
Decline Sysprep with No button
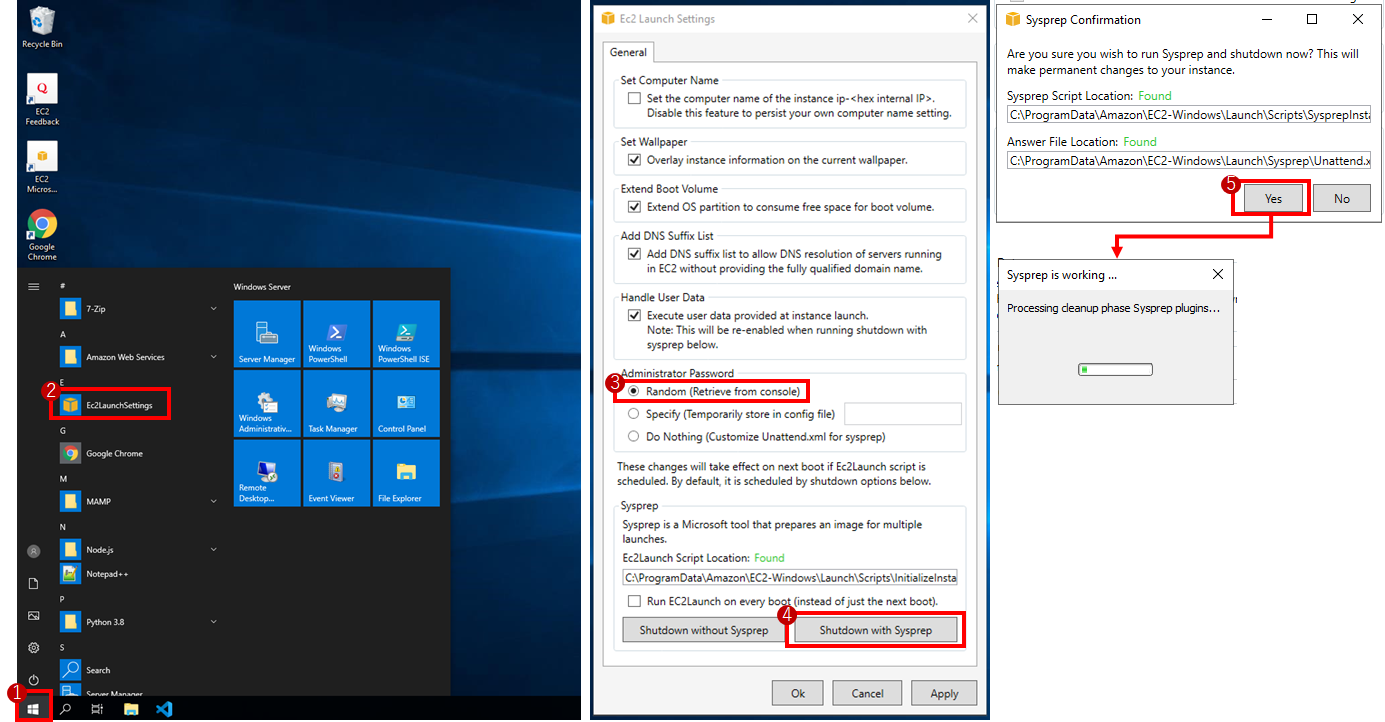[1342, 198]
